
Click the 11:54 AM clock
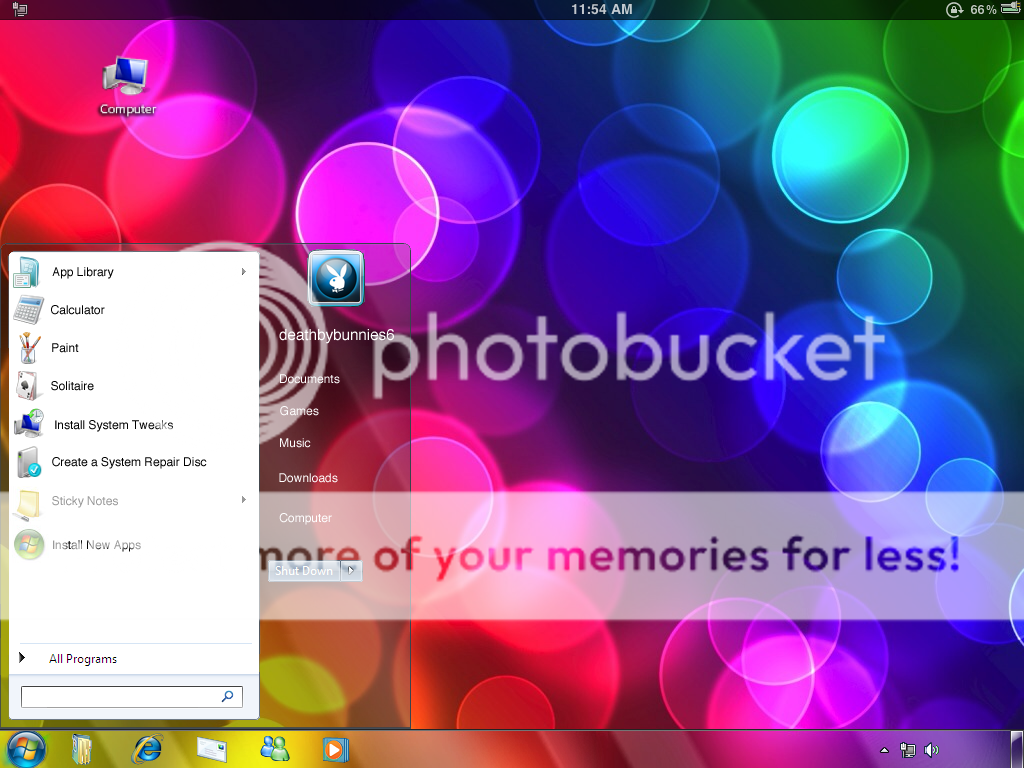click(x=601, y=9)
